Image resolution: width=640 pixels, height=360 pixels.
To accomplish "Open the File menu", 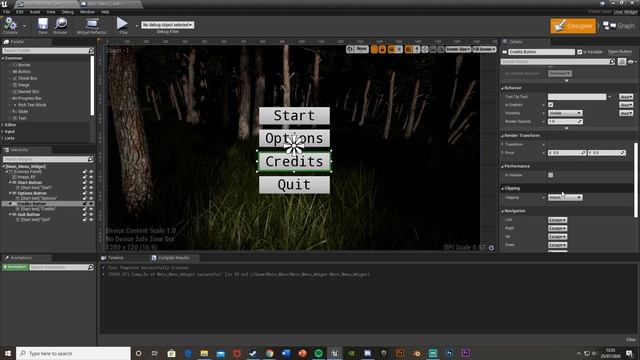I will point(6,12).
